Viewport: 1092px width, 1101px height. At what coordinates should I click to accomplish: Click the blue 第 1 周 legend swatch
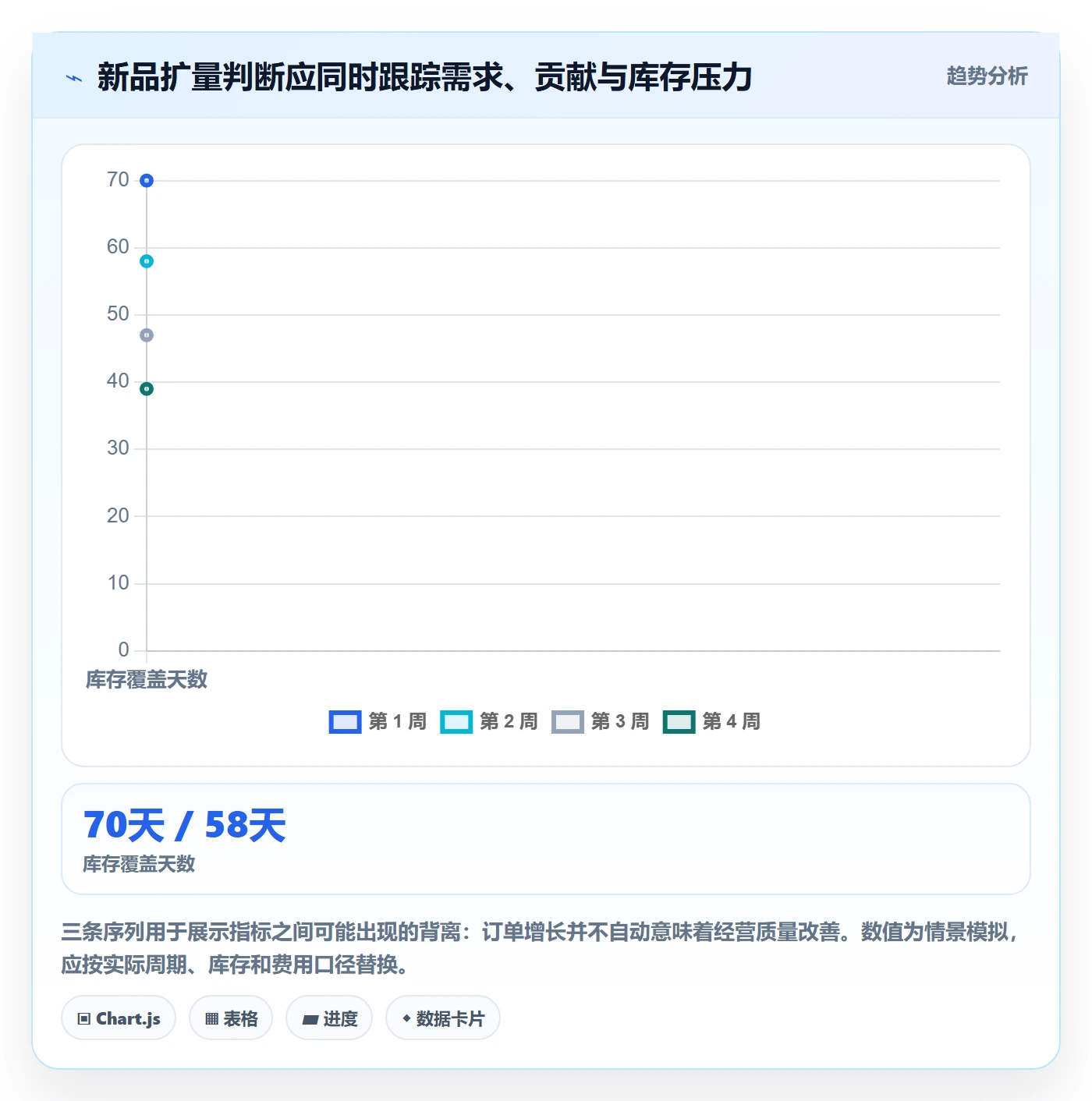[x=346, y=722]
